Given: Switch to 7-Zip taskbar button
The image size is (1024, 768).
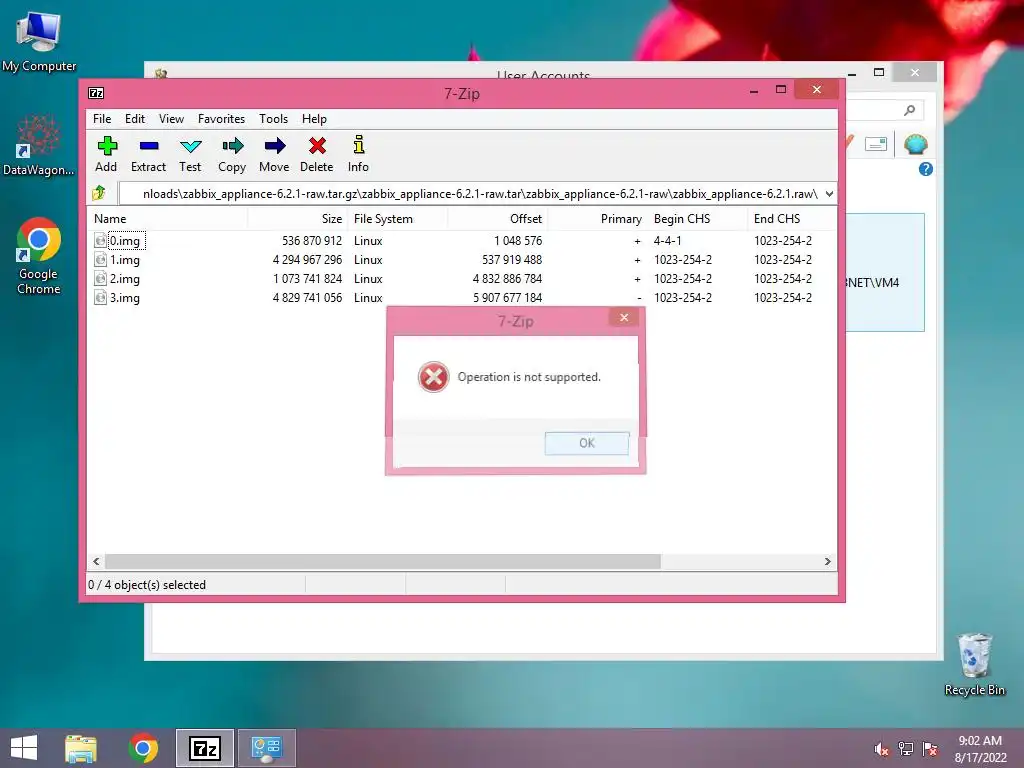Looking at the screenshot, I should tap(204, 748).
